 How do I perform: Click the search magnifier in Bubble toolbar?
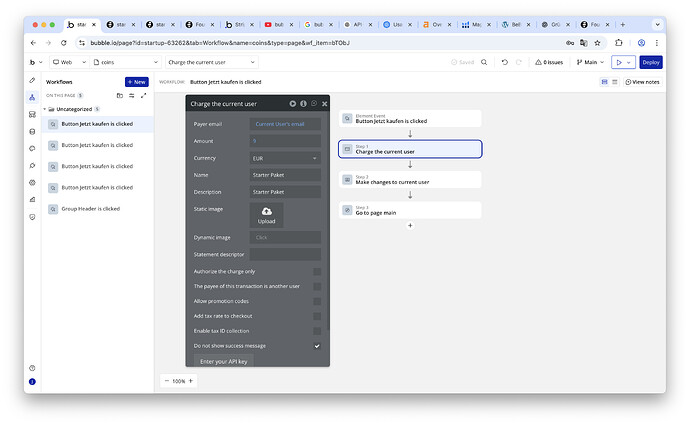pyautogui.click(x=484, y=62)
